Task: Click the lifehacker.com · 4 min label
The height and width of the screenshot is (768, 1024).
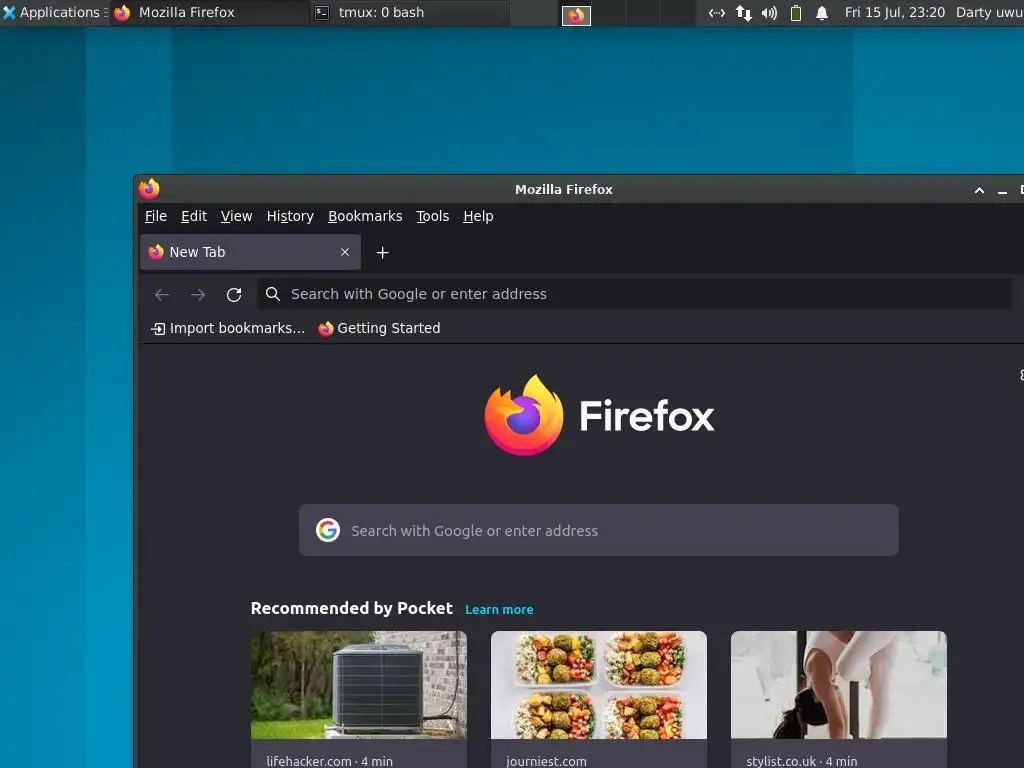Action: coord(329,761)
